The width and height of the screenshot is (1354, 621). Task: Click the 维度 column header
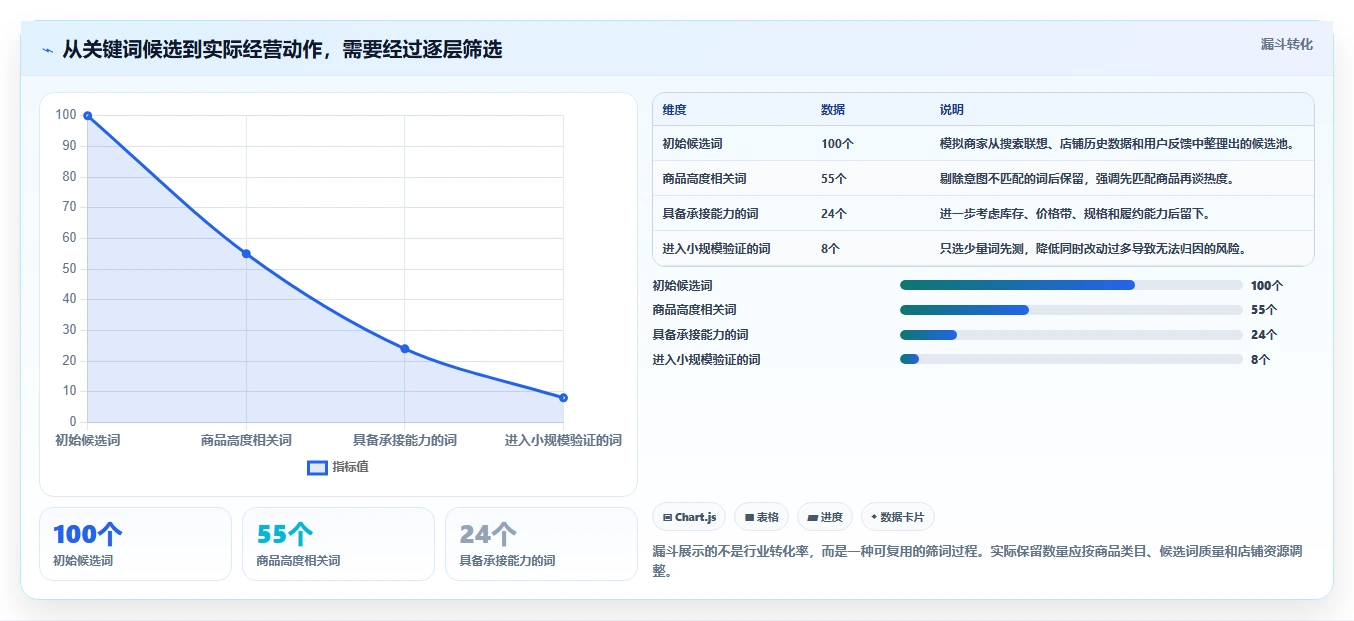point(674,110)
